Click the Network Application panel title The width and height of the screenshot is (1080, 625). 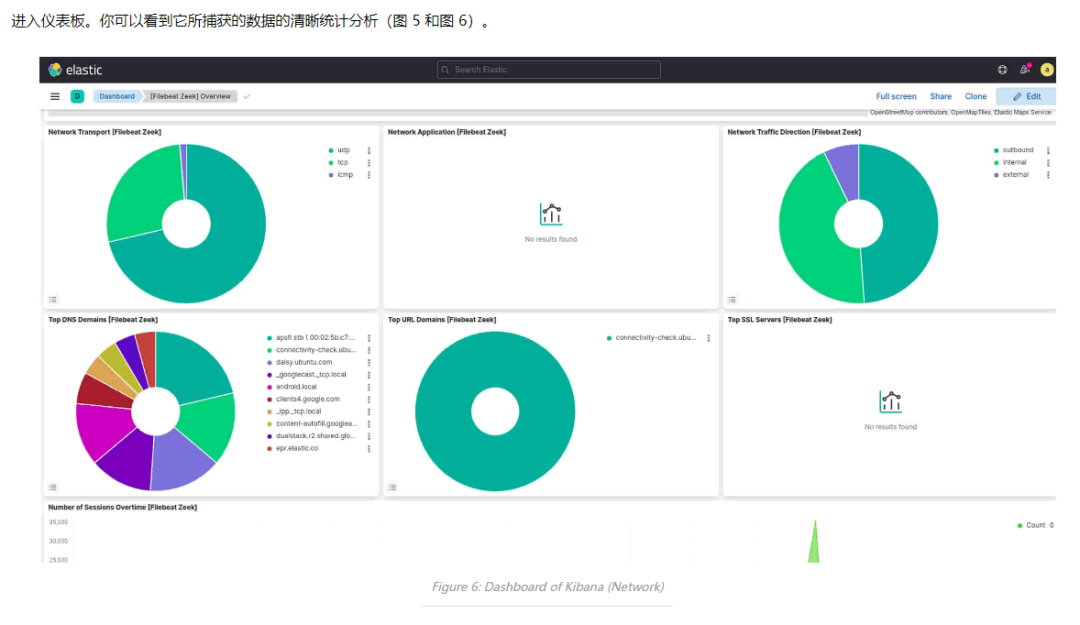point(446,132)
